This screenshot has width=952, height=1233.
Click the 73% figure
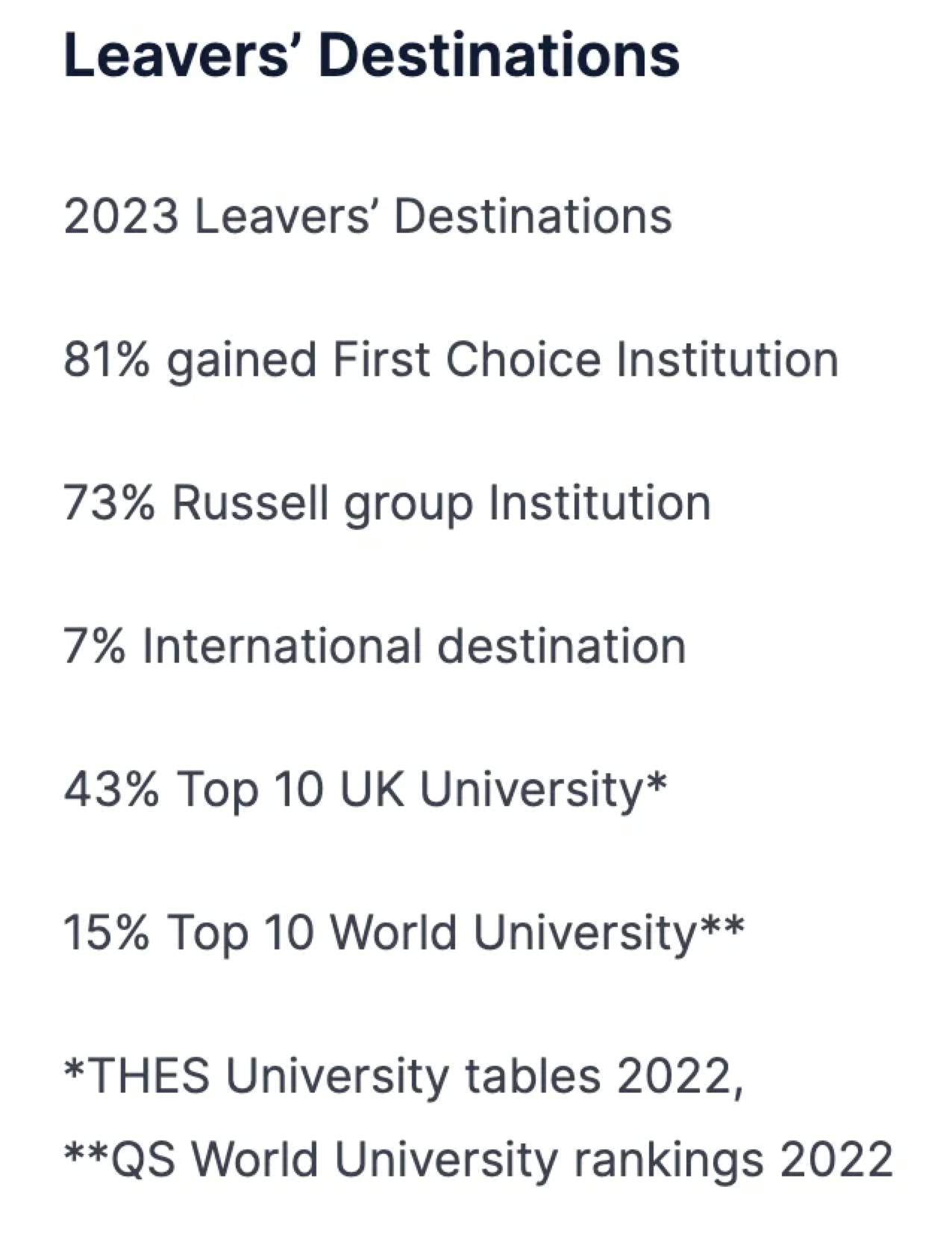tap(109, 502)
